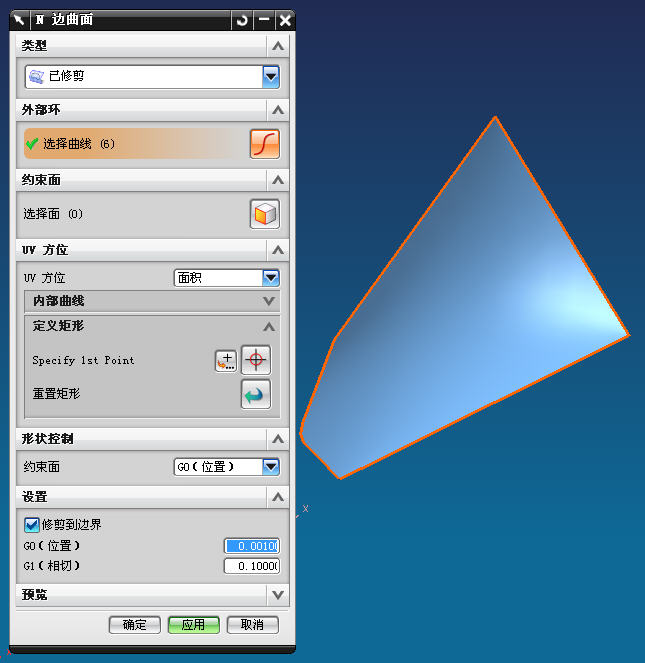Collapse the 定义矩形 section
The image size is (645, 663).
click(269, 326)
